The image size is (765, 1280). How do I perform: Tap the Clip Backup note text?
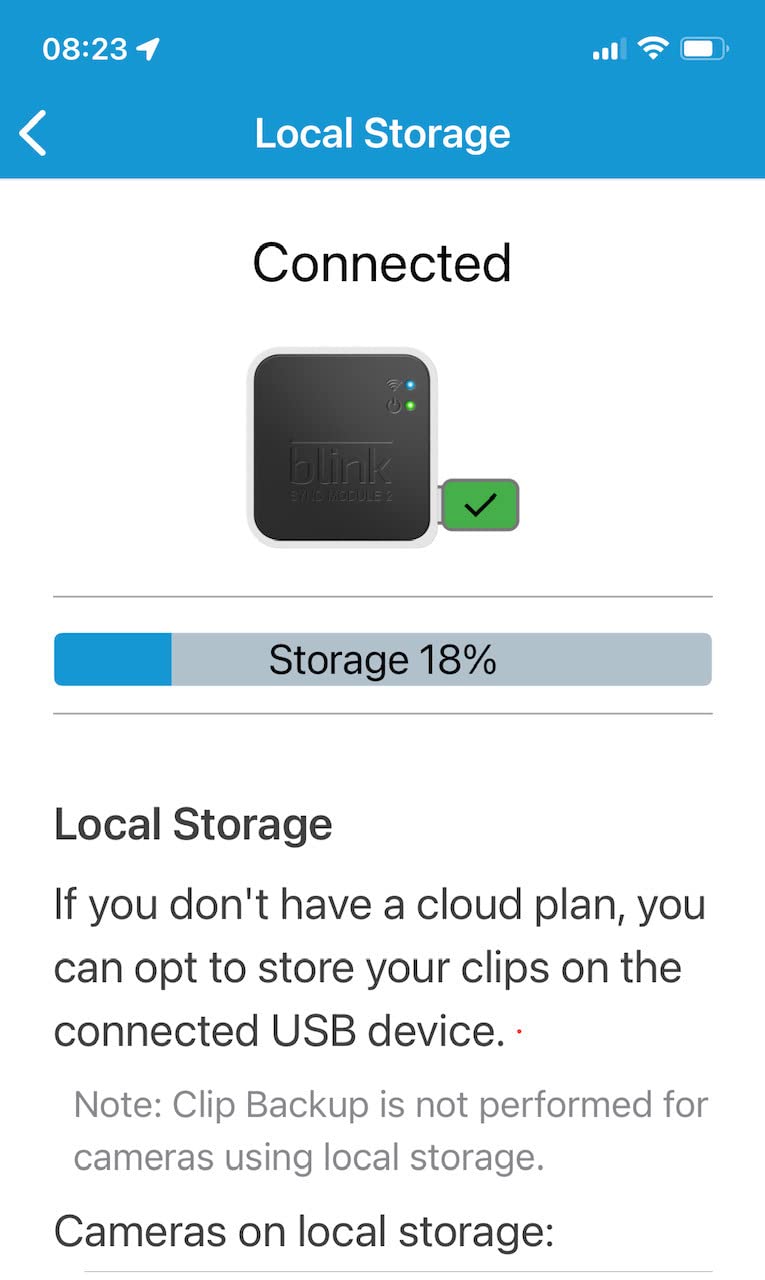coord(390,1130)
